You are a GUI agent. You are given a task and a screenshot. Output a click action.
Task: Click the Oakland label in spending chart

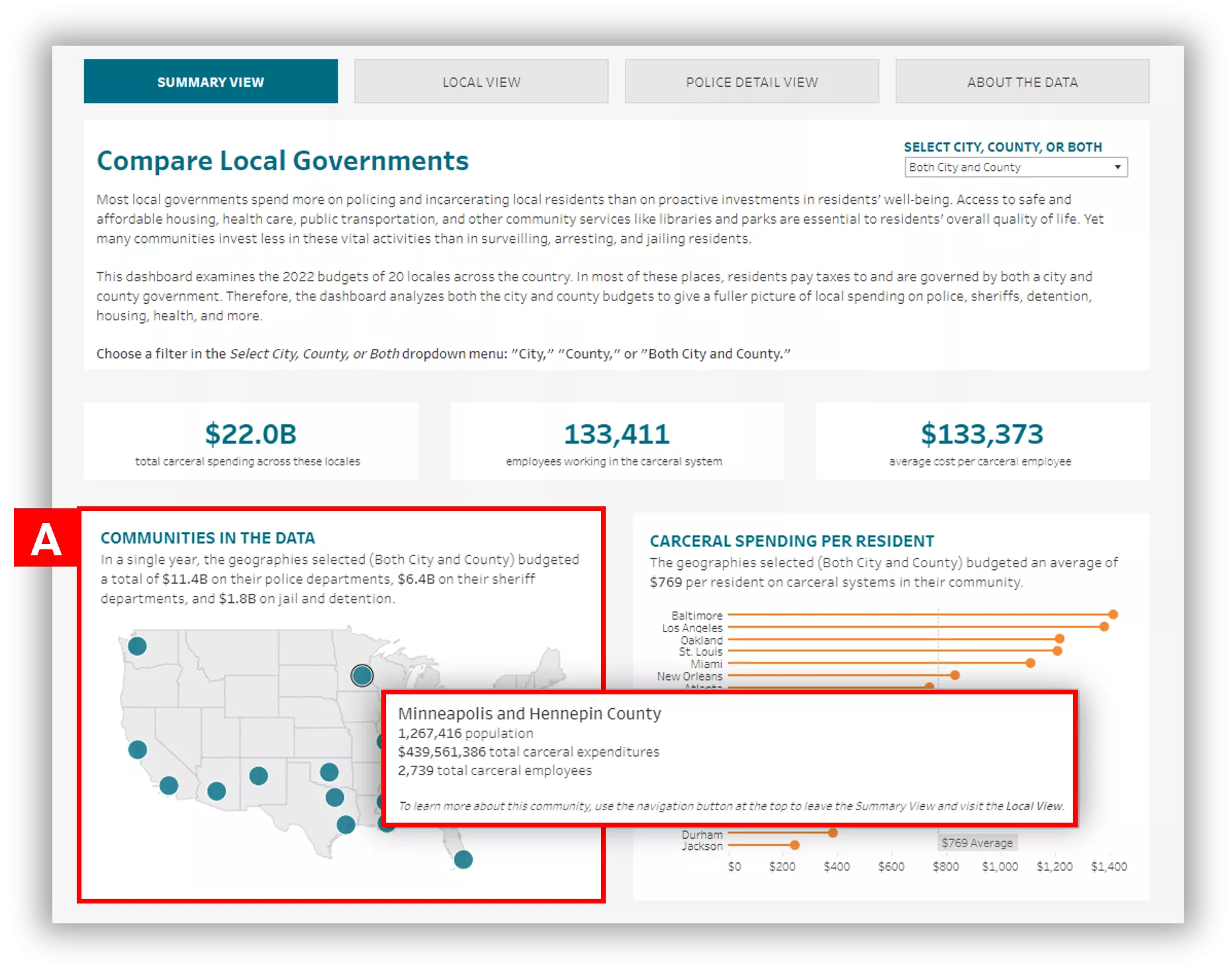701,640
